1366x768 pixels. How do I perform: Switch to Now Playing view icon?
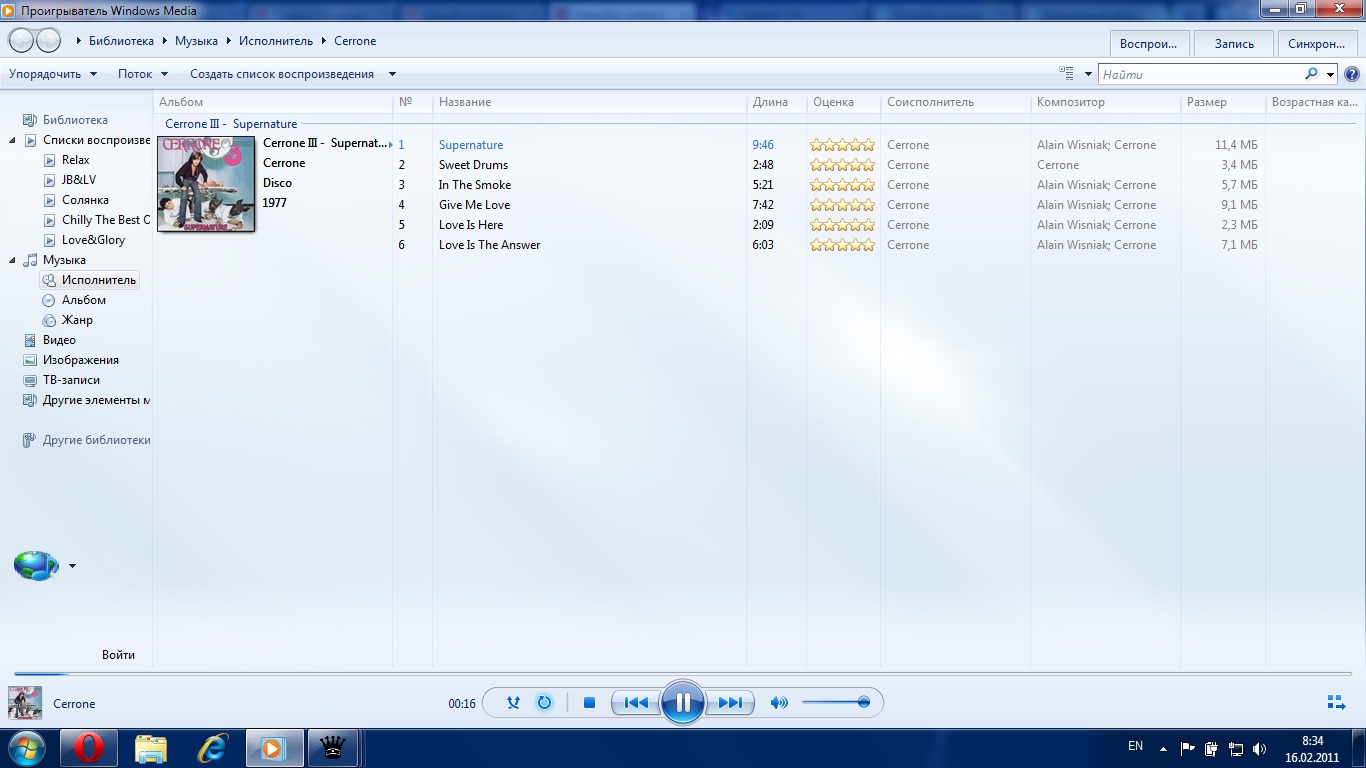[1335, 703]
